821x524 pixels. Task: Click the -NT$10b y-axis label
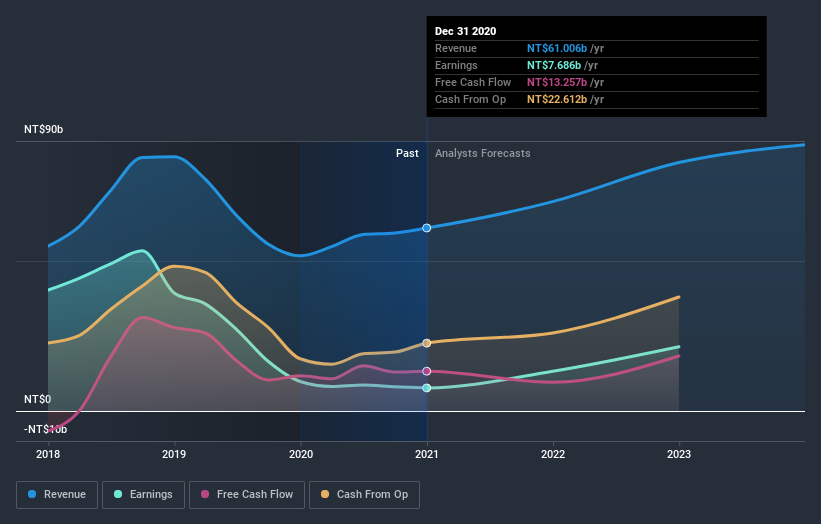pos(46,429)
